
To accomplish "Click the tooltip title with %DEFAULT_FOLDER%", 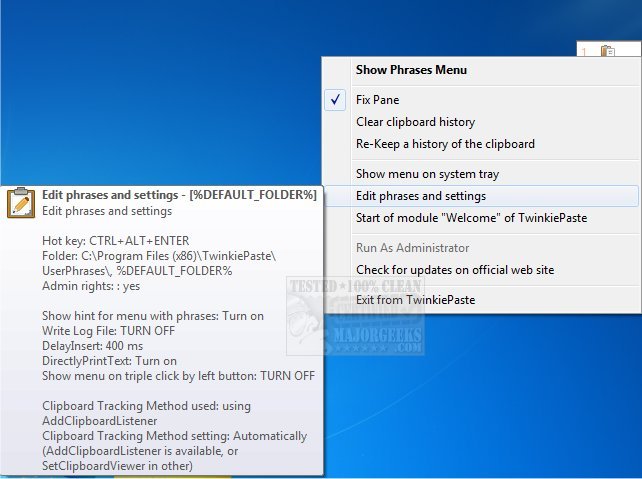I will pyautogui.click(x=179, y=195).
